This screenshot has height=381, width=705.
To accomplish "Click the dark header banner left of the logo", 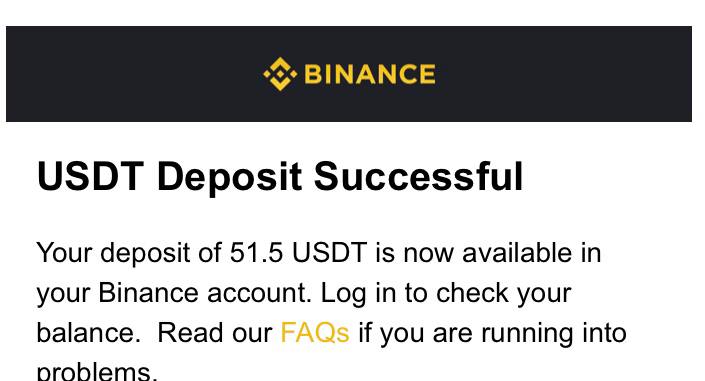I will pos(134,74).
